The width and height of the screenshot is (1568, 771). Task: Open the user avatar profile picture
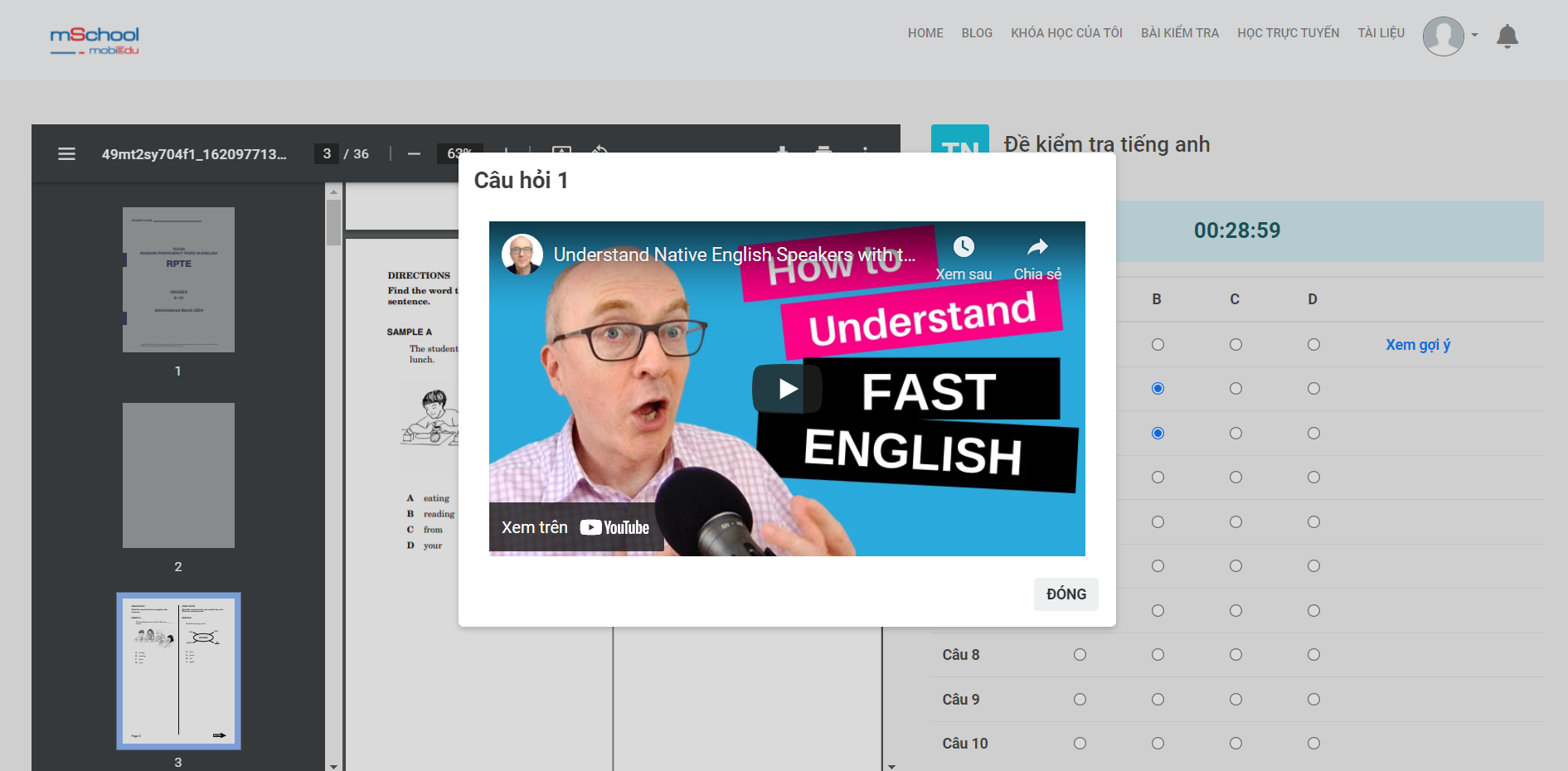[x=1443, y=36]
